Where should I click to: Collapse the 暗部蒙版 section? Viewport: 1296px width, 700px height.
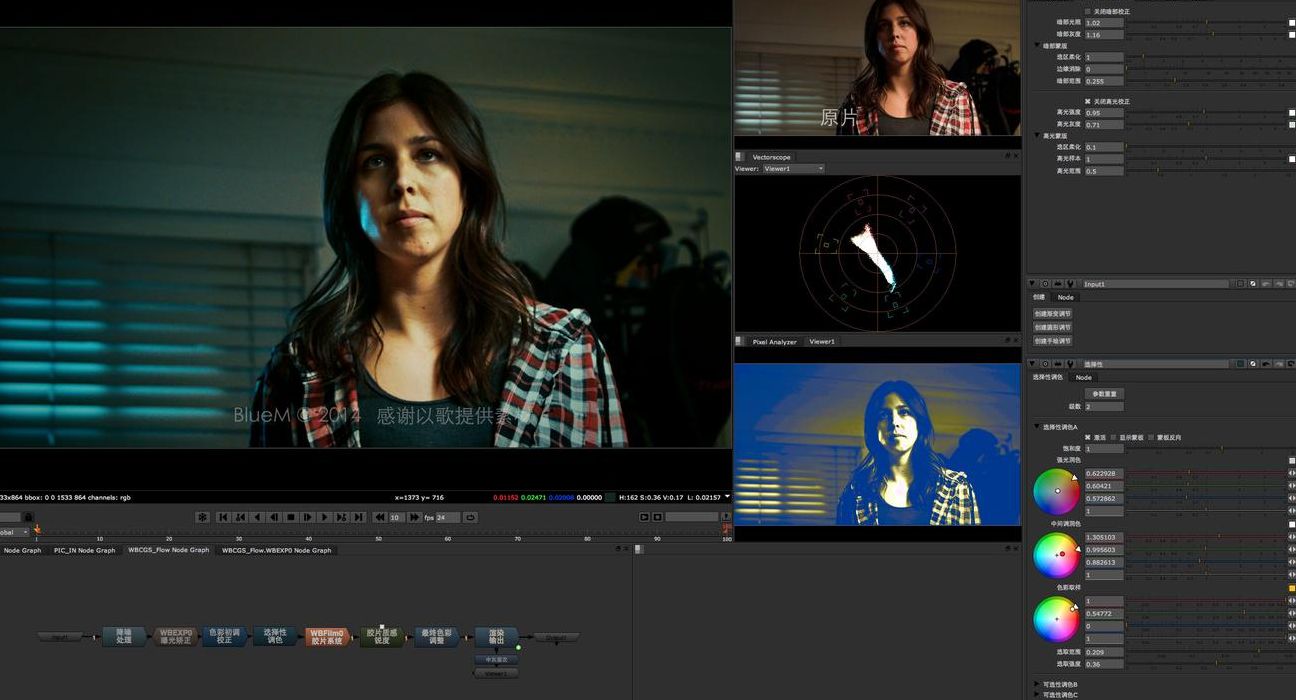pos(1037,46)
